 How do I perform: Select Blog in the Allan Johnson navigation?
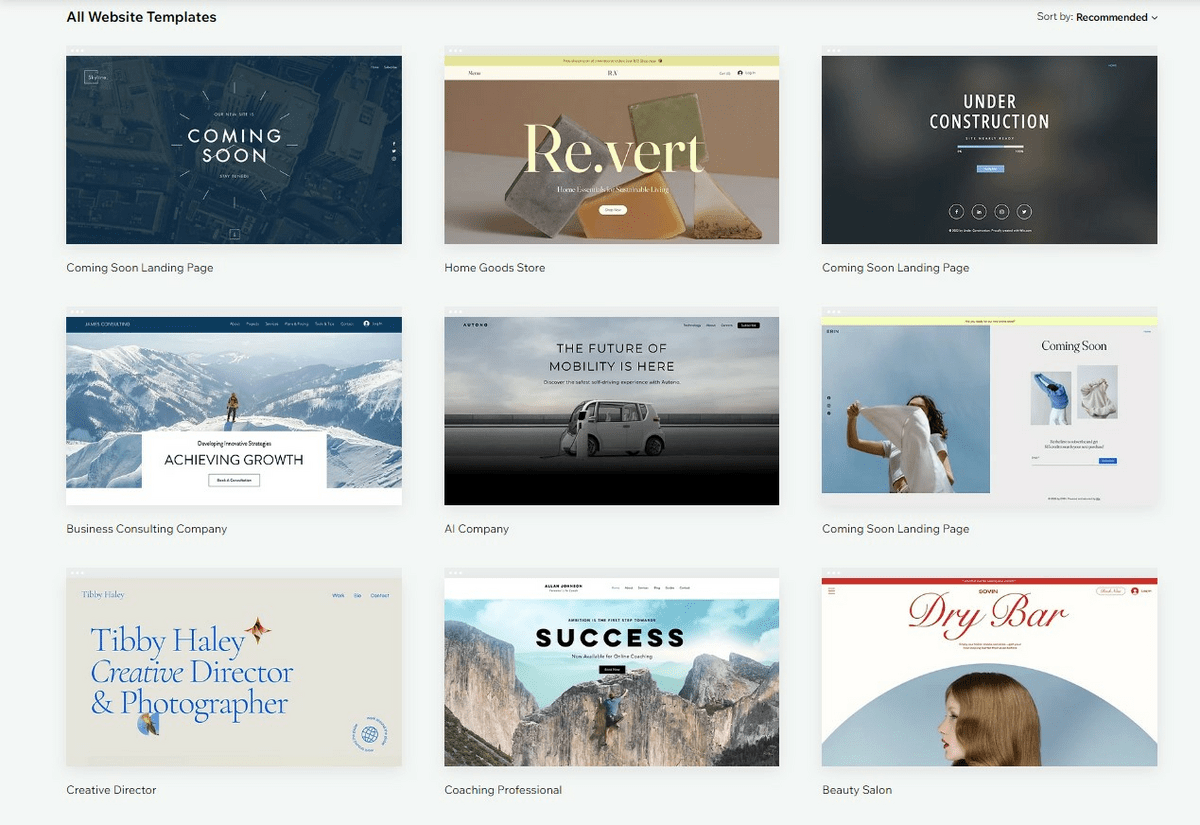657,588
